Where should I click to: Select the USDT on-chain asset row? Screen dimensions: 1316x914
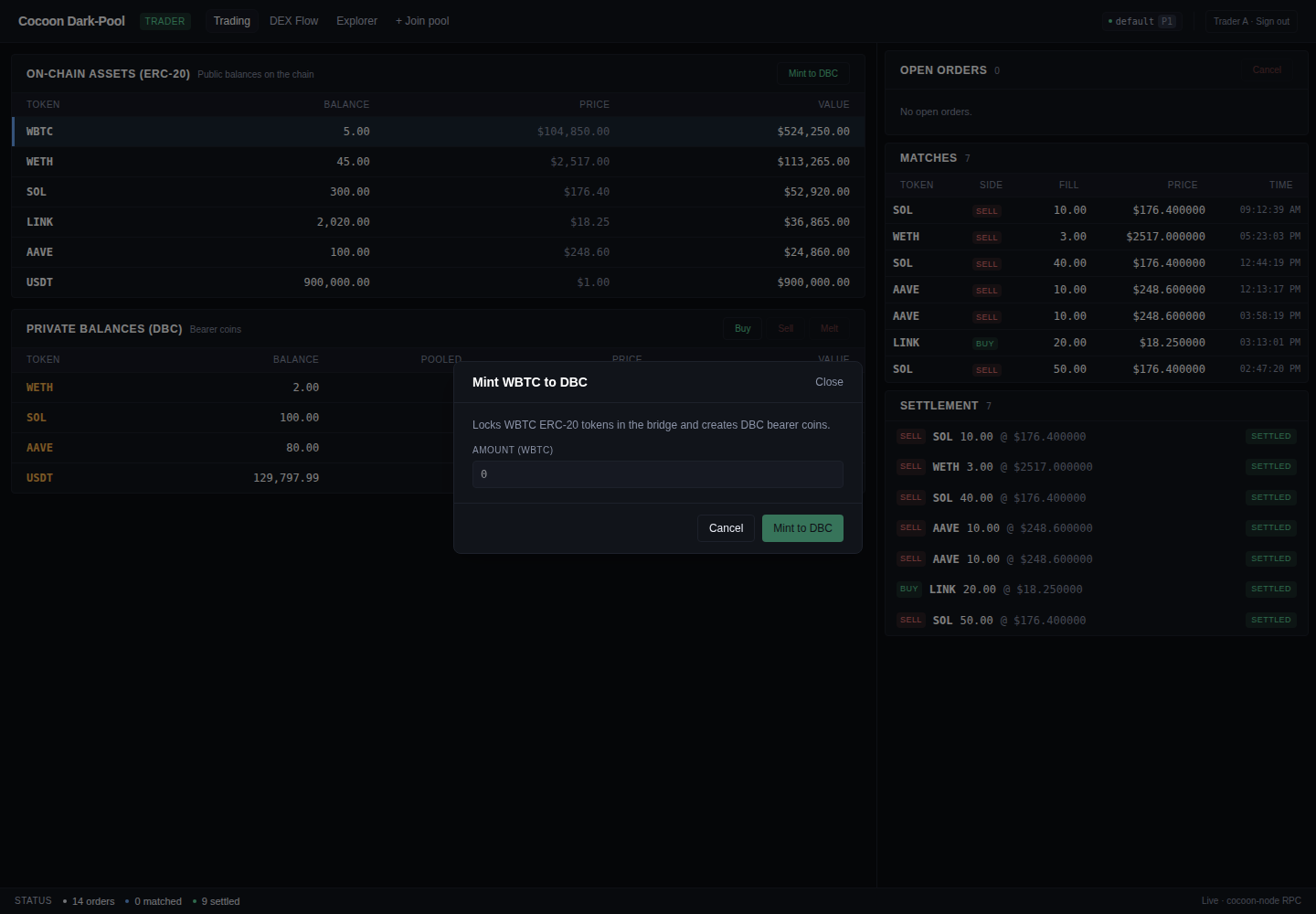(439, 282)
